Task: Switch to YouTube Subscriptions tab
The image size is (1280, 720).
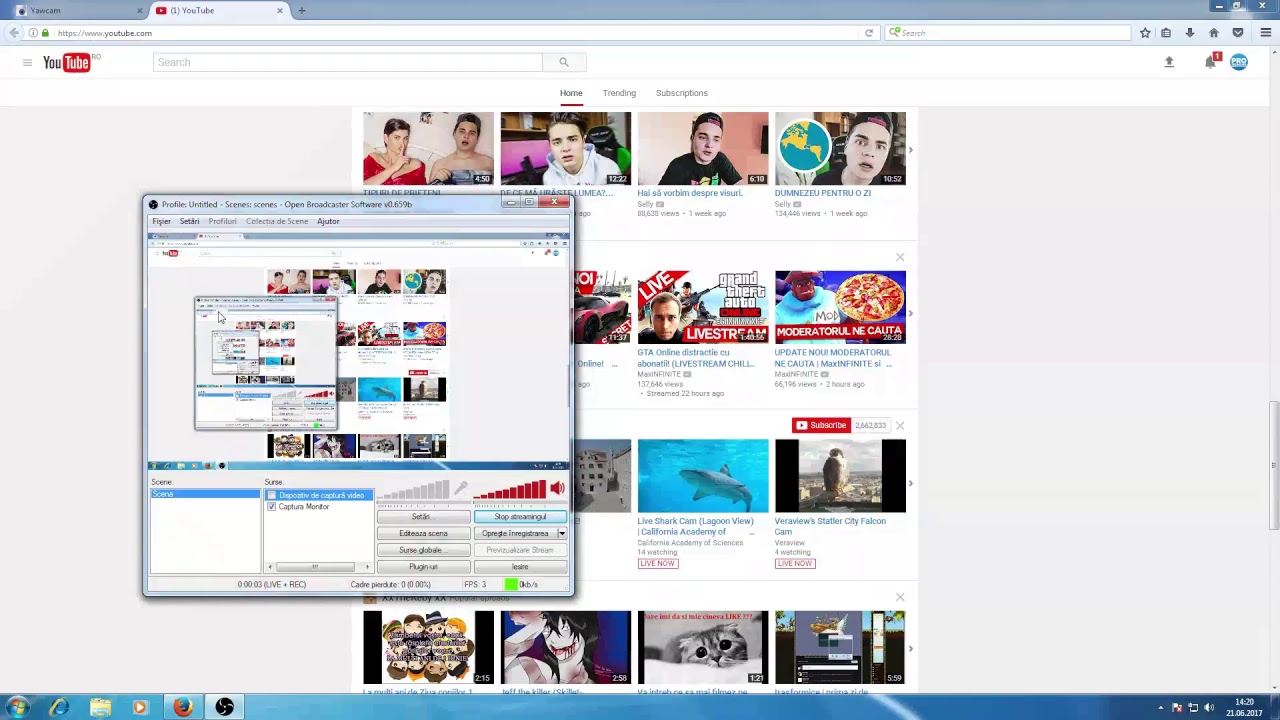Action: coord(682,93)
